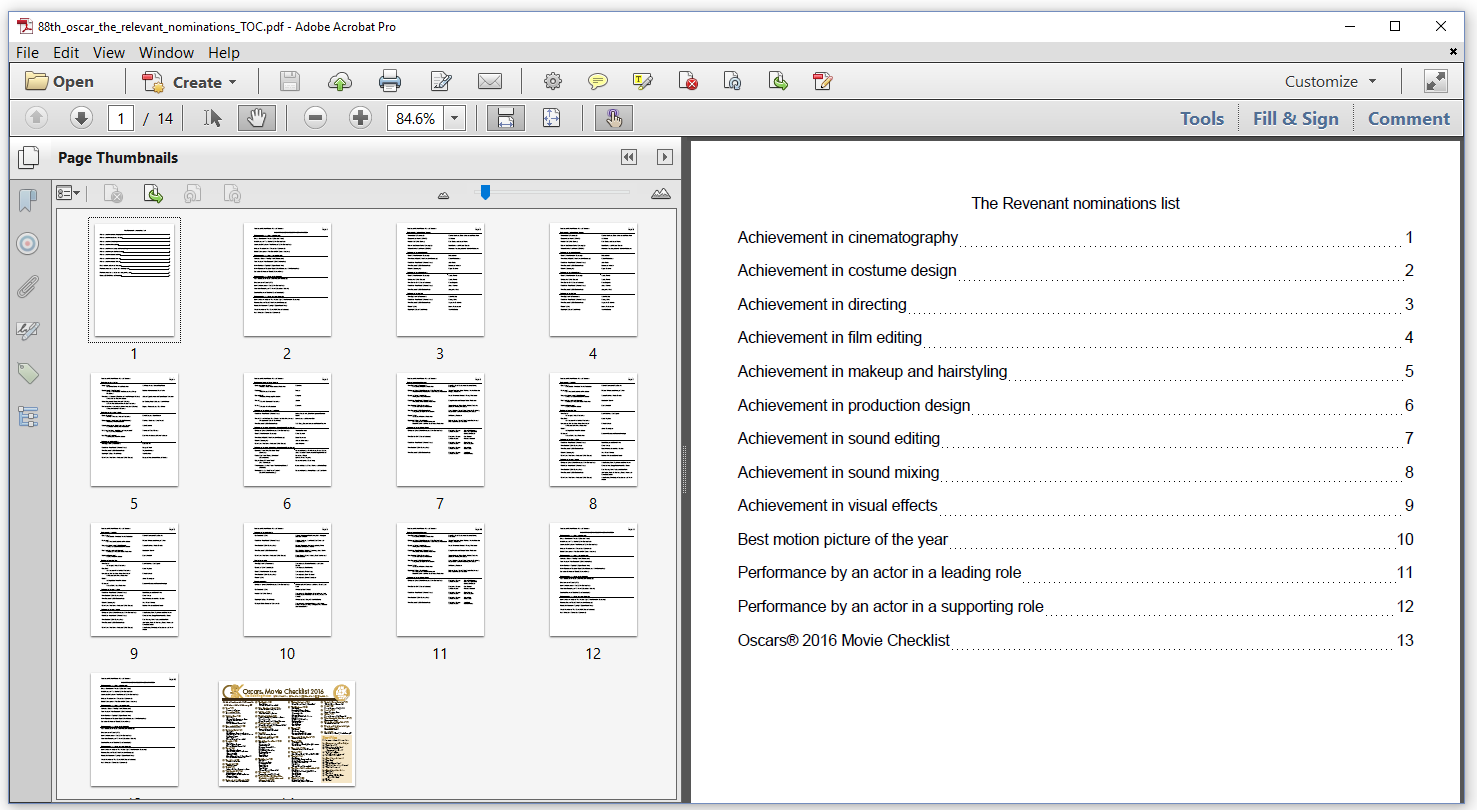Open the Create dropdown menu
Image resolution: width=1477 pixels, height=810 pixels.
190,82
